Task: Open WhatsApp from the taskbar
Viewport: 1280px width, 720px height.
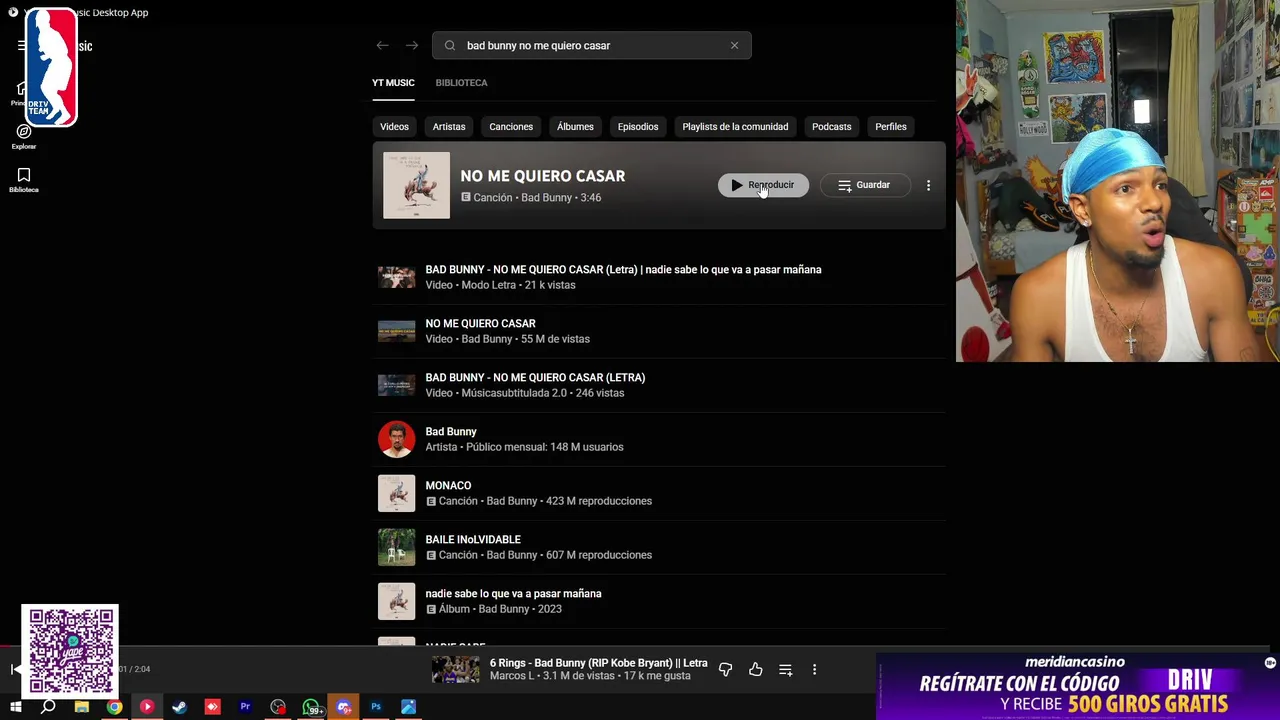Action: 311,707
